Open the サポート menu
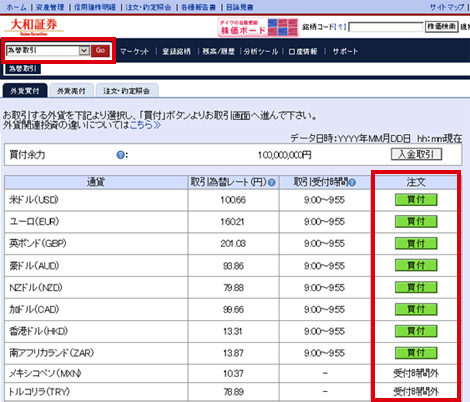Image resolution: width=470 pixels, height=402 pixels. [x=345, y=51]
